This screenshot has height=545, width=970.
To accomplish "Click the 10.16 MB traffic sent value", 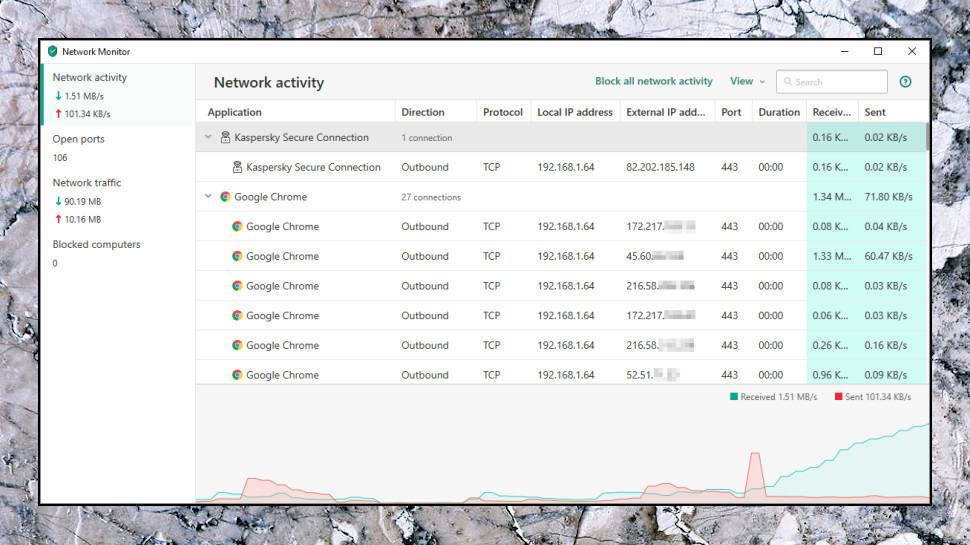I will pyautogui.click(x=82, y=219).
